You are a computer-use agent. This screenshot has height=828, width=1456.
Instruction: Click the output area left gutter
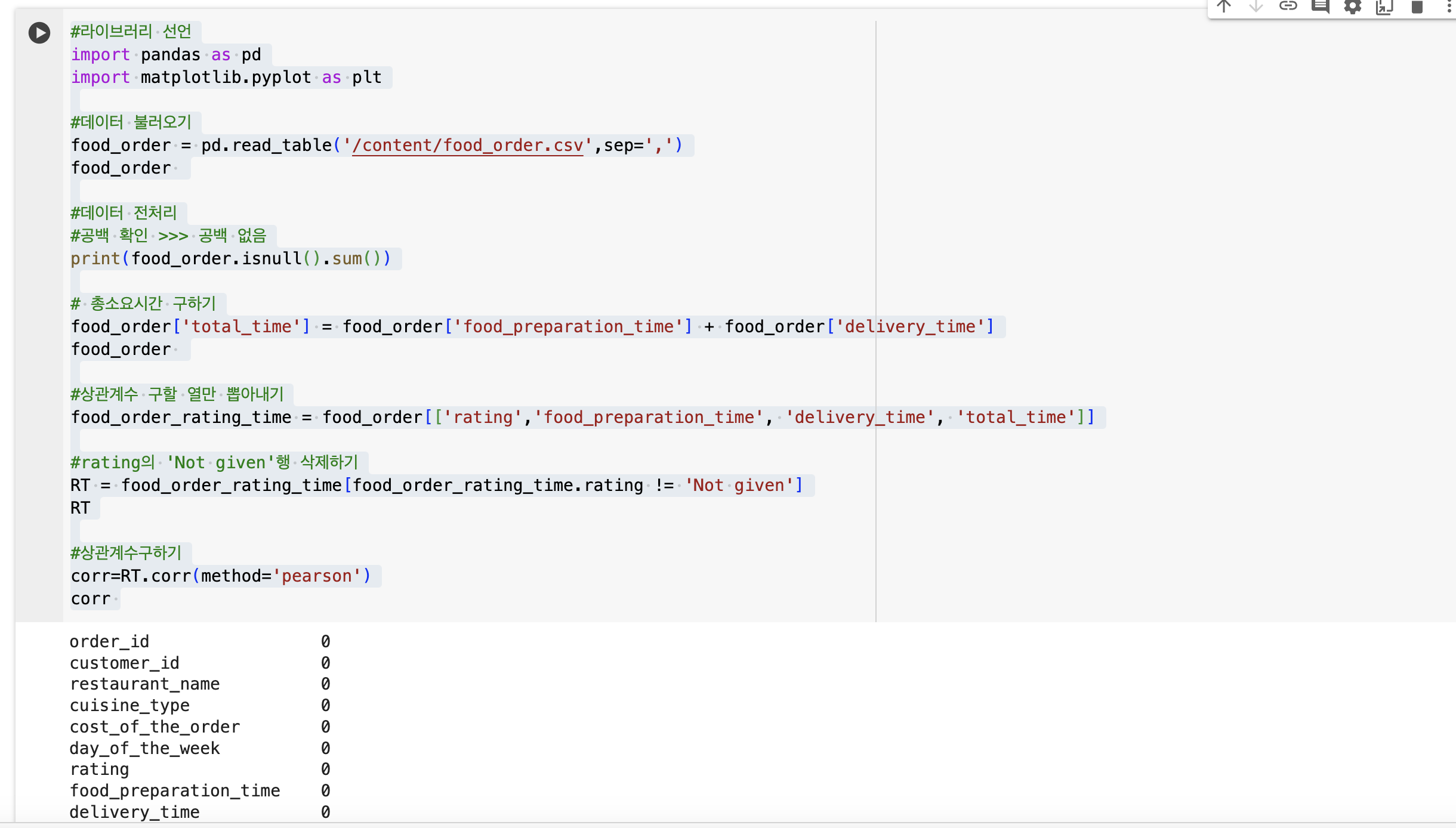[39, 722]
